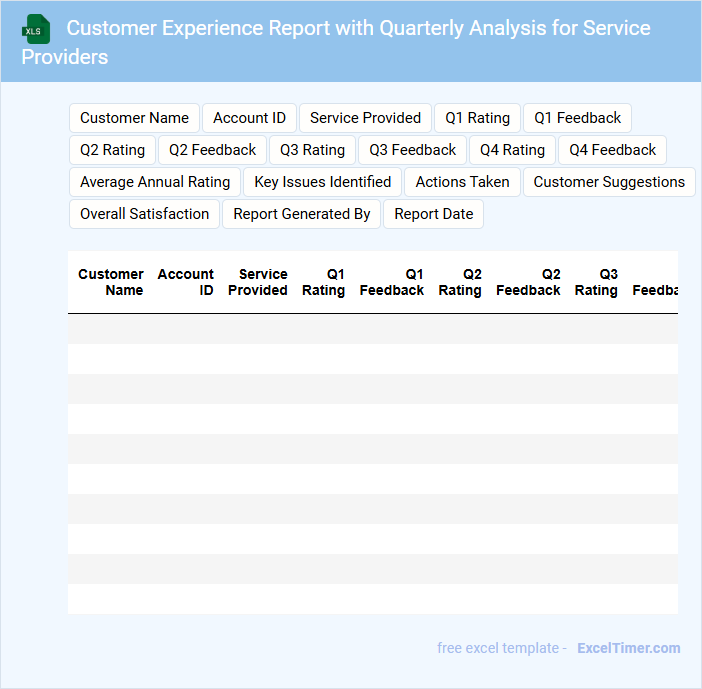This screenshot has height=689, width=702.
Task: Choose the Actions Taken tag
Action: [x=462, y=182]
